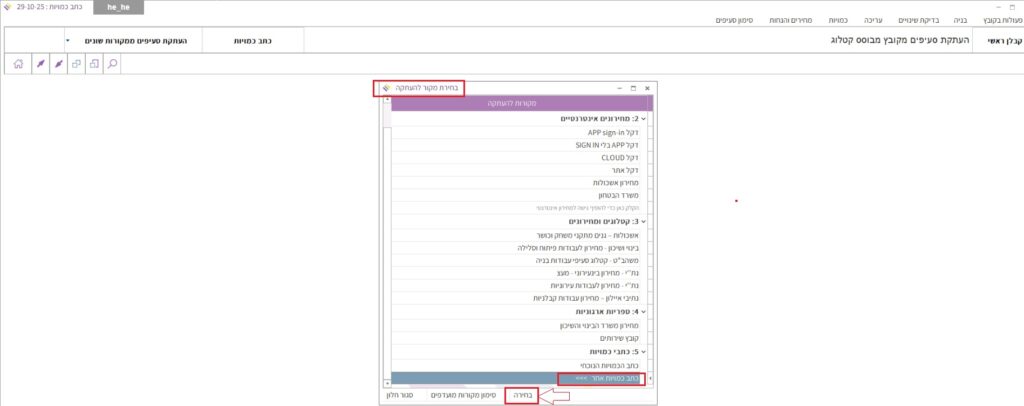1024x406 pixels.
Task: Open the 'העתקת סעיפים ממקורות שונים' dropdown arrow
Action: (x=67, y=41)
